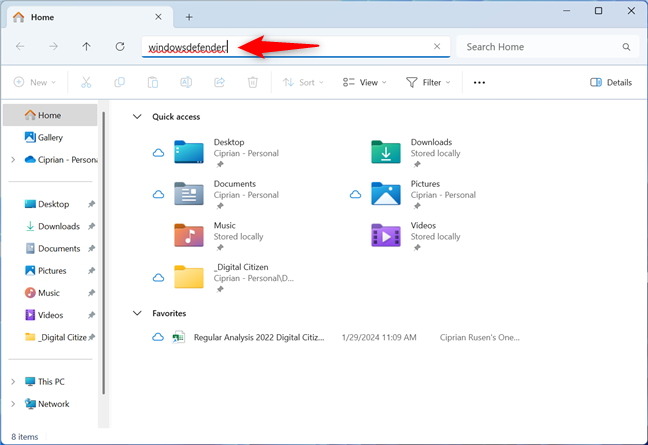This screenshot has height=445, width=648.
Task: Open Regular Analysis 2022 Digital Citizen file
Action: [258, 338]
